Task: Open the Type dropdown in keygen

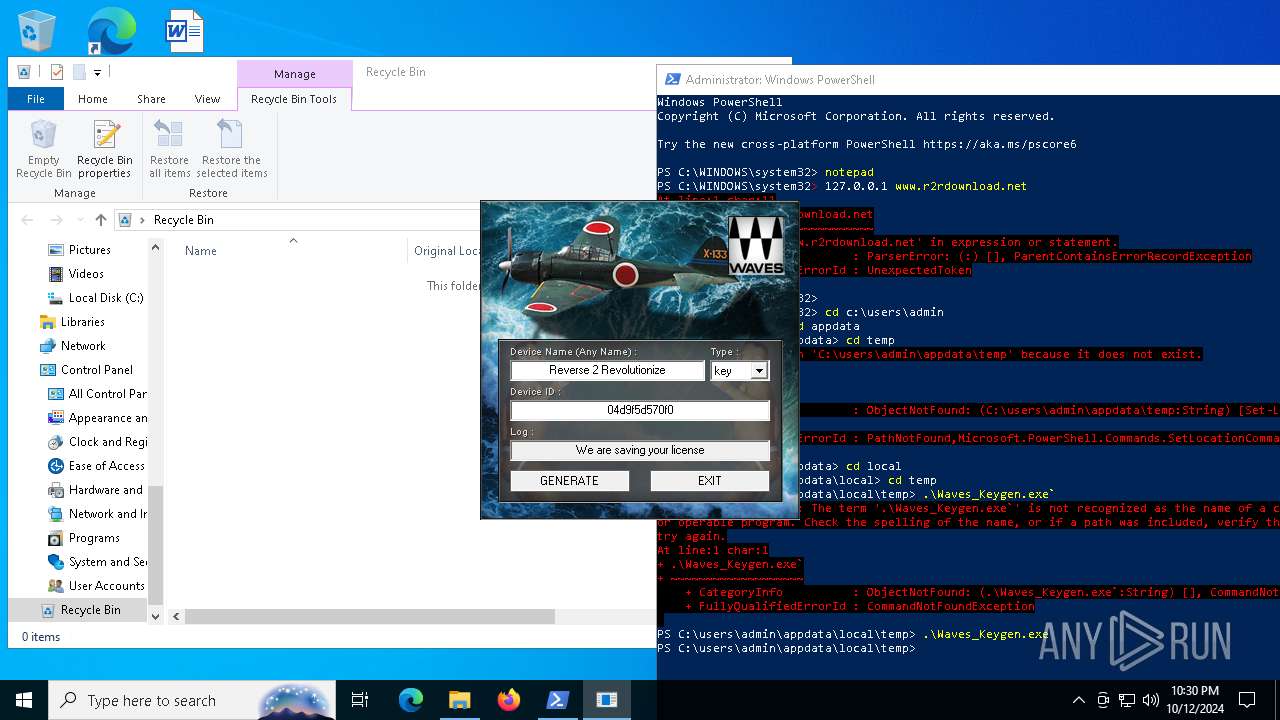Action: (759, 371)
